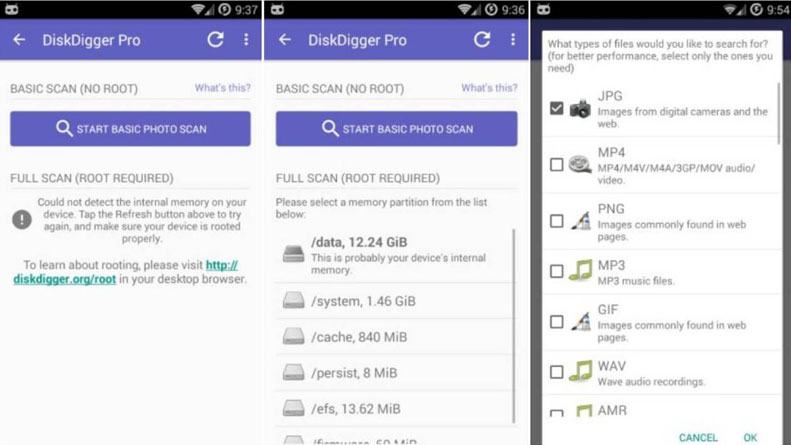Uncheck the JPG file type checkbox

click(x=557, y=108)
